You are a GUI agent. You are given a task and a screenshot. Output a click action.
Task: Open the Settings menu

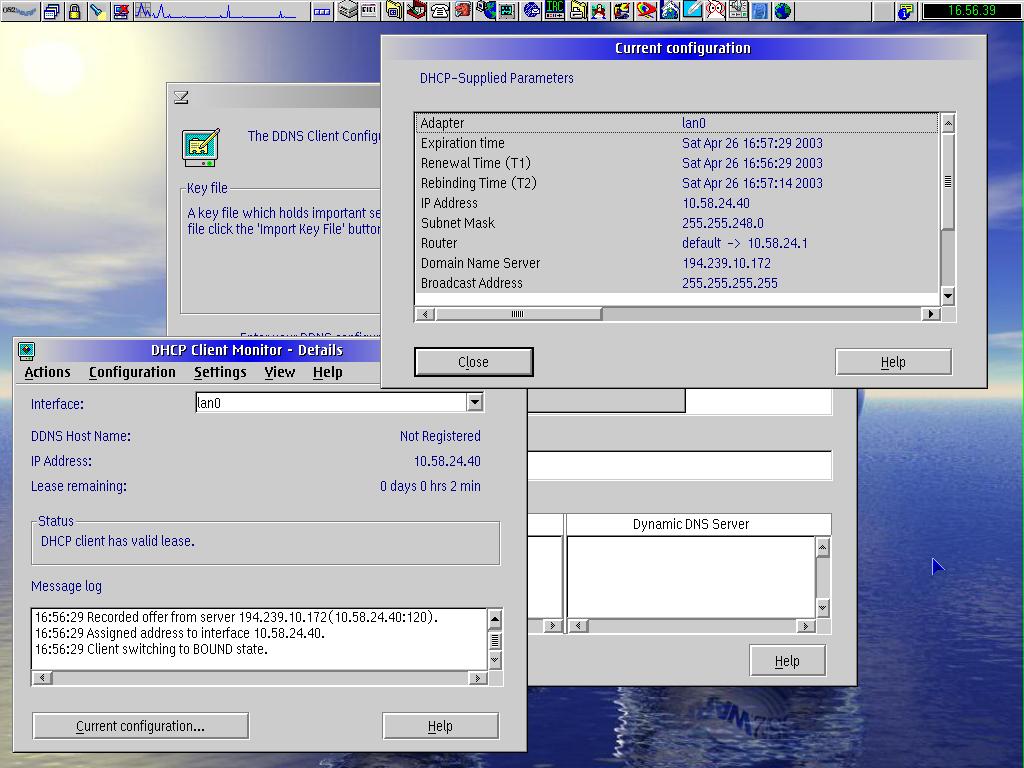point(220,372)
